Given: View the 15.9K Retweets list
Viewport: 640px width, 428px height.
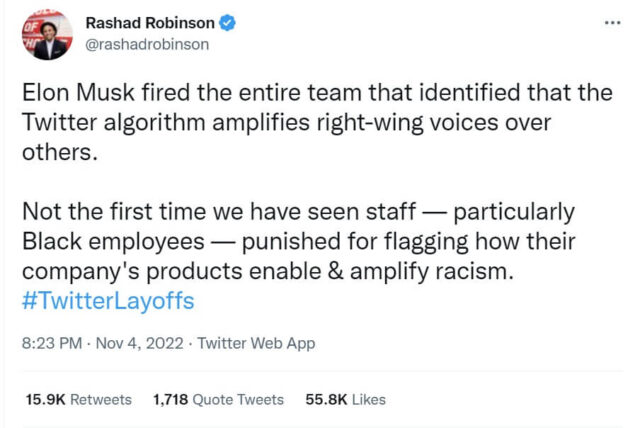Looking at the screenshot, I should 78,399.
